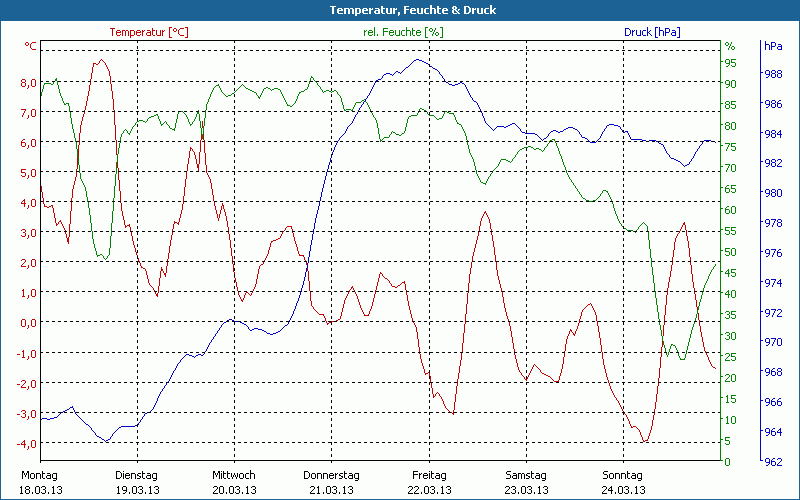This screenshot has height=500, width=800.
Task: Click the '-3,0' temperature axis value
Action: point(27,414)
